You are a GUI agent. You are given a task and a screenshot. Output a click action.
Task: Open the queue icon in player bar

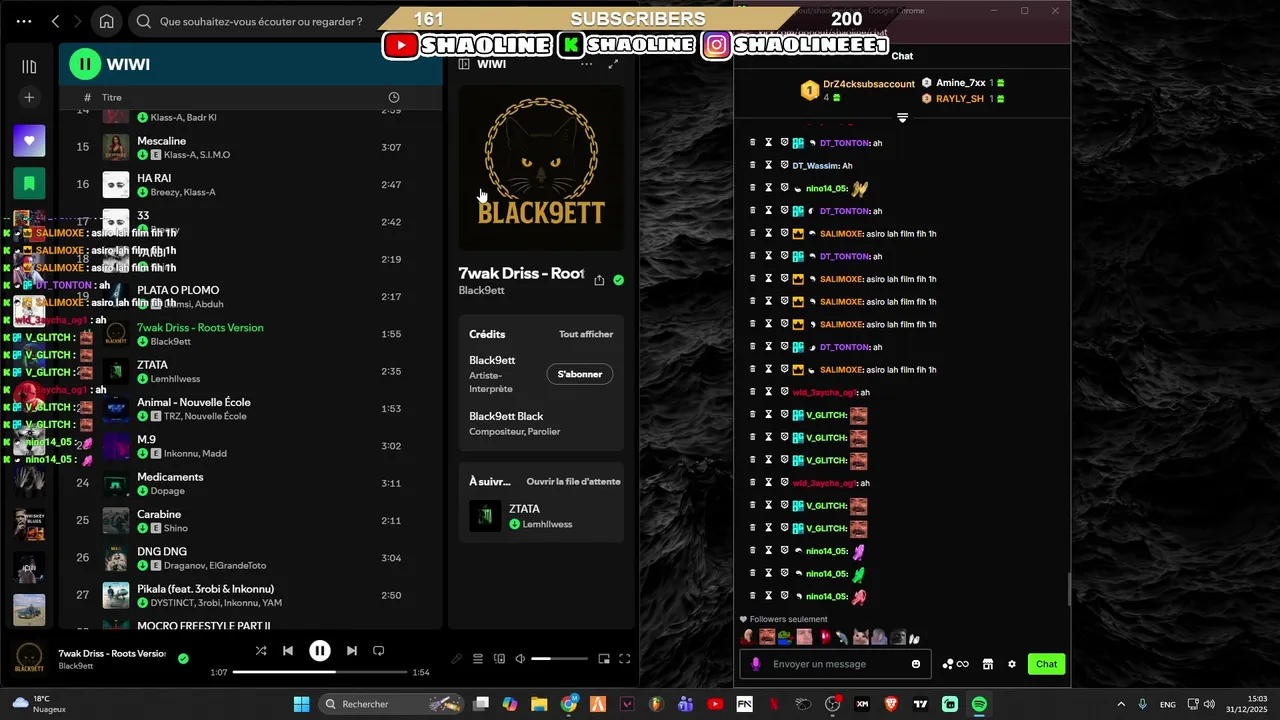click(x=478, y=659)
